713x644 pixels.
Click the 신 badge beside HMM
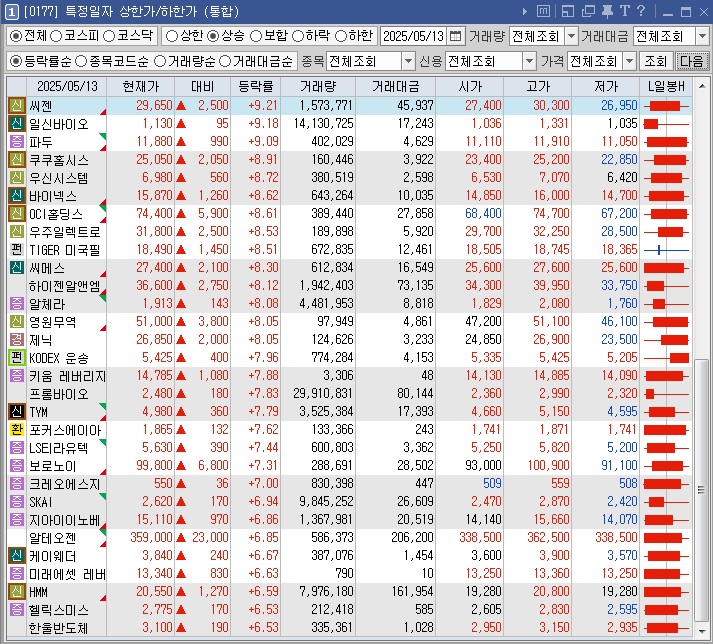pyautogui.click(x=16, y=592)
